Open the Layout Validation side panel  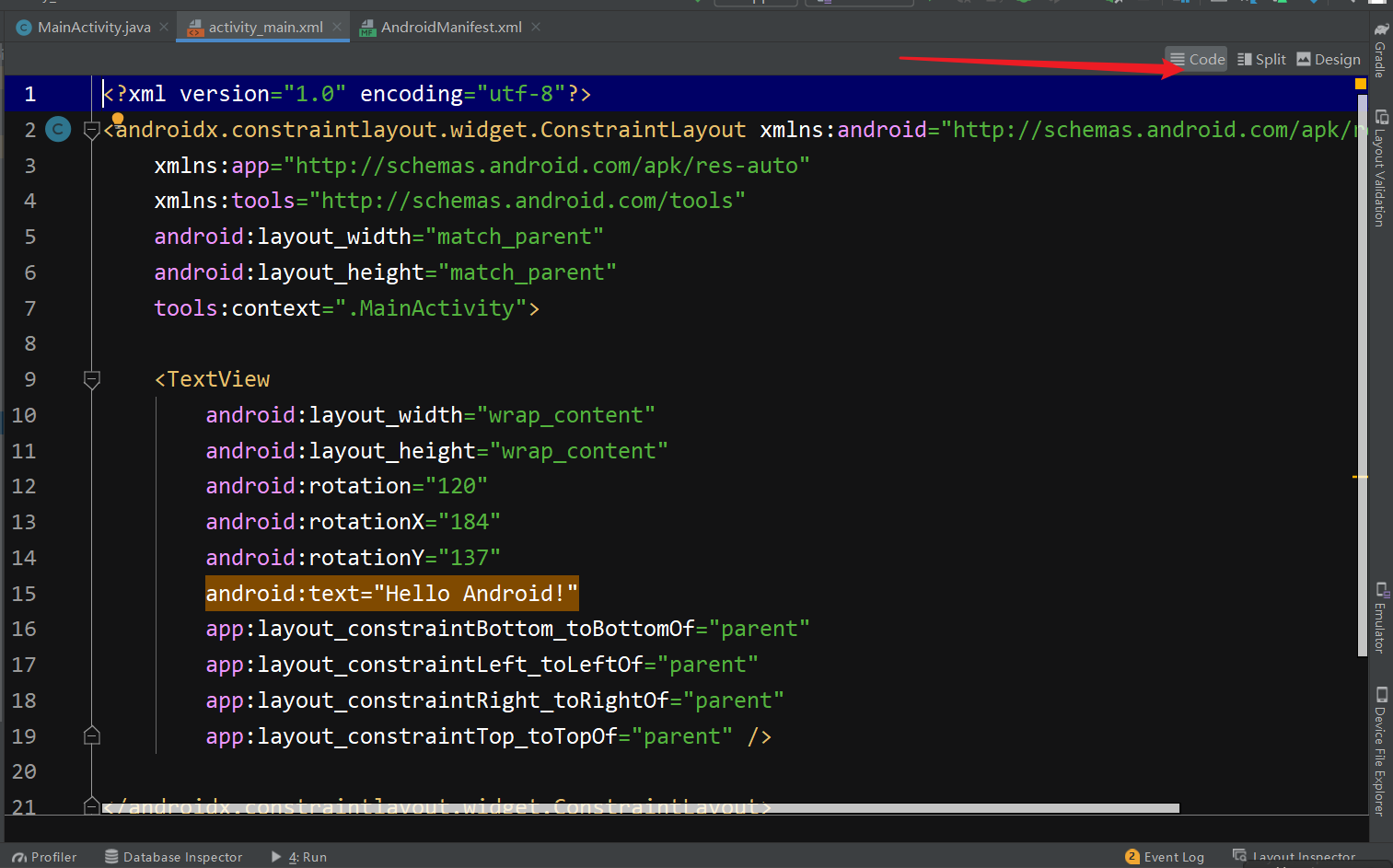(1380, 168)
